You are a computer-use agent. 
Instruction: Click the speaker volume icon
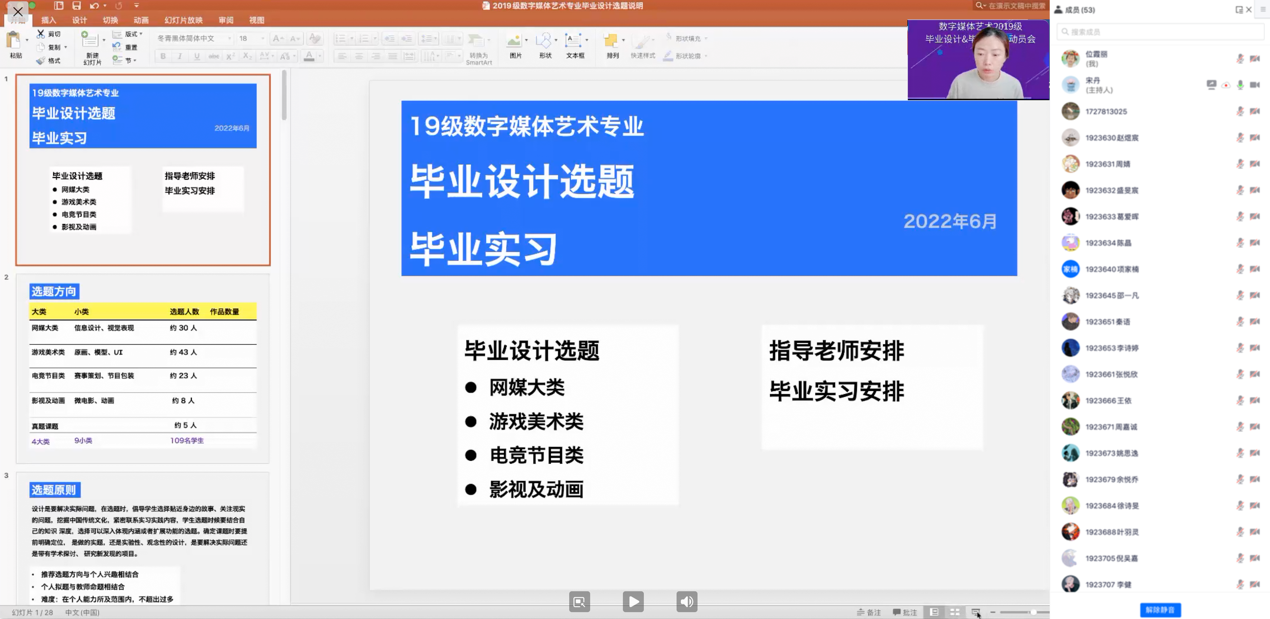686,601
